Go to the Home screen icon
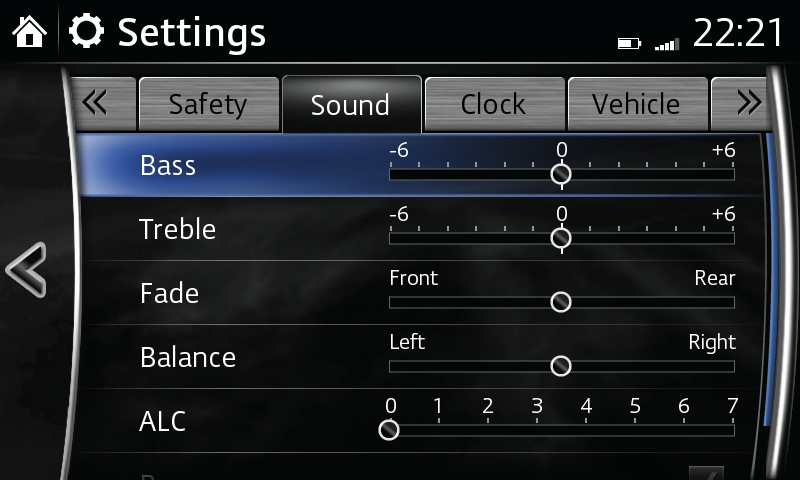This screenshot has height=480, width=800. point(29,32)
